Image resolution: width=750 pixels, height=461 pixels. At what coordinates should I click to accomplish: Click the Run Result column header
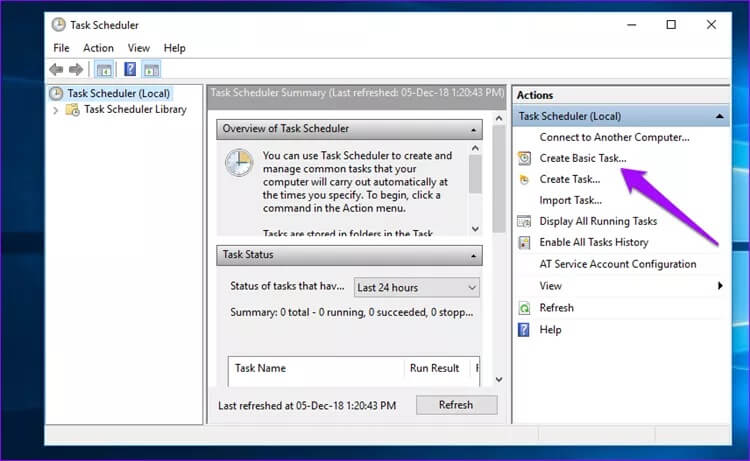tap(434, 368)
